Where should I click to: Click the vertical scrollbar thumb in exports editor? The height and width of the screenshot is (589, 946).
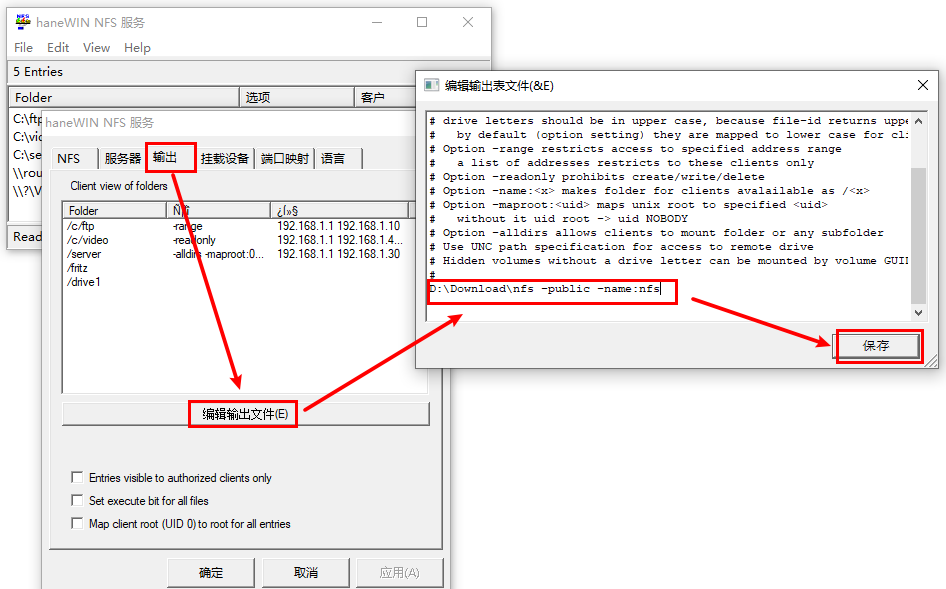coord(918,235)
